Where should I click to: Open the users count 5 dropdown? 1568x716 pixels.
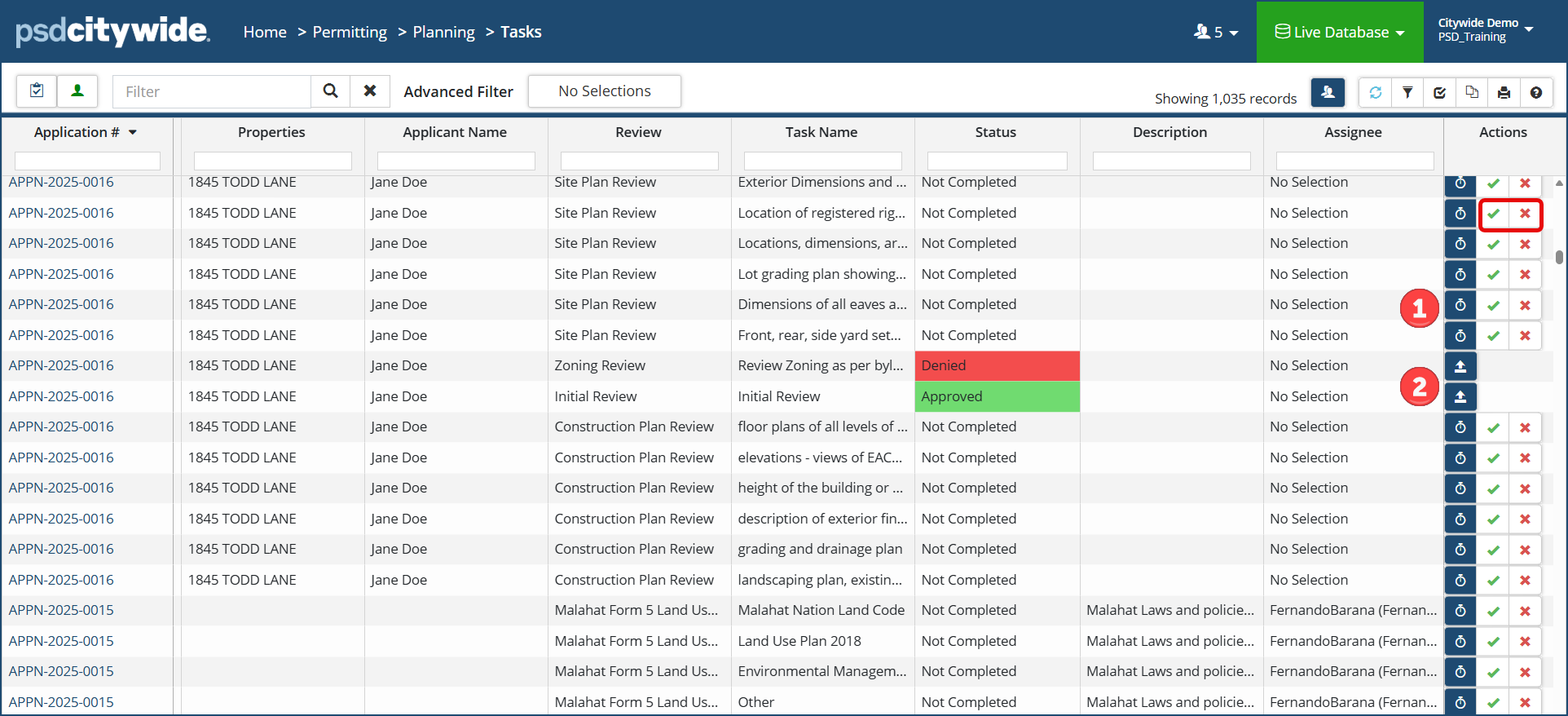1216,32
